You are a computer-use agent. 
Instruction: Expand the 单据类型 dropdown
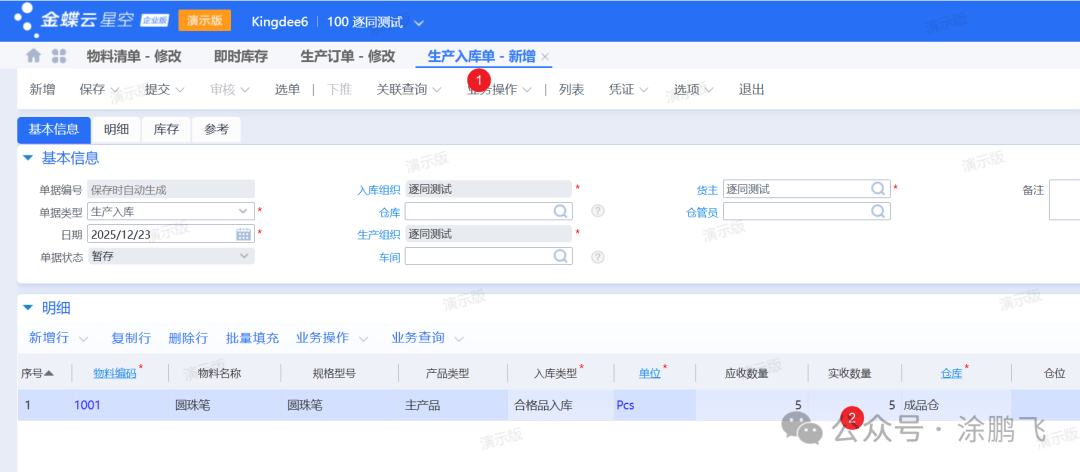click(243, 211)
